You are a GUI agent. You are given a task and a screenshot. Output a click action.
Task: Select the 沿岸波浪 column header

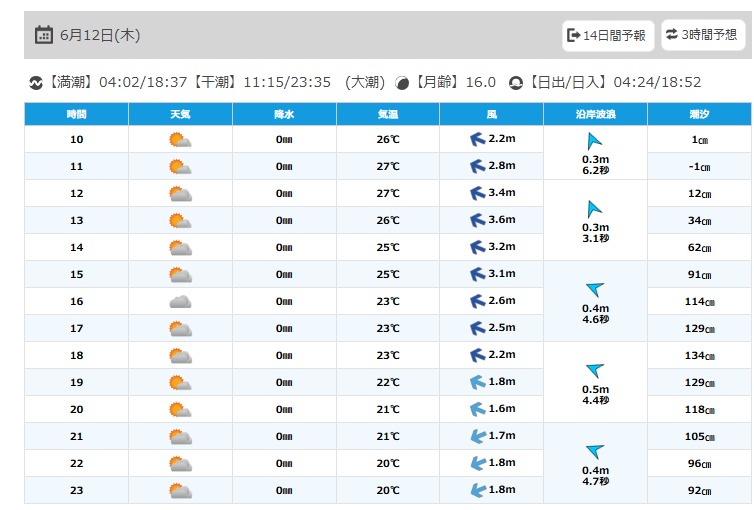click(595, 114)
